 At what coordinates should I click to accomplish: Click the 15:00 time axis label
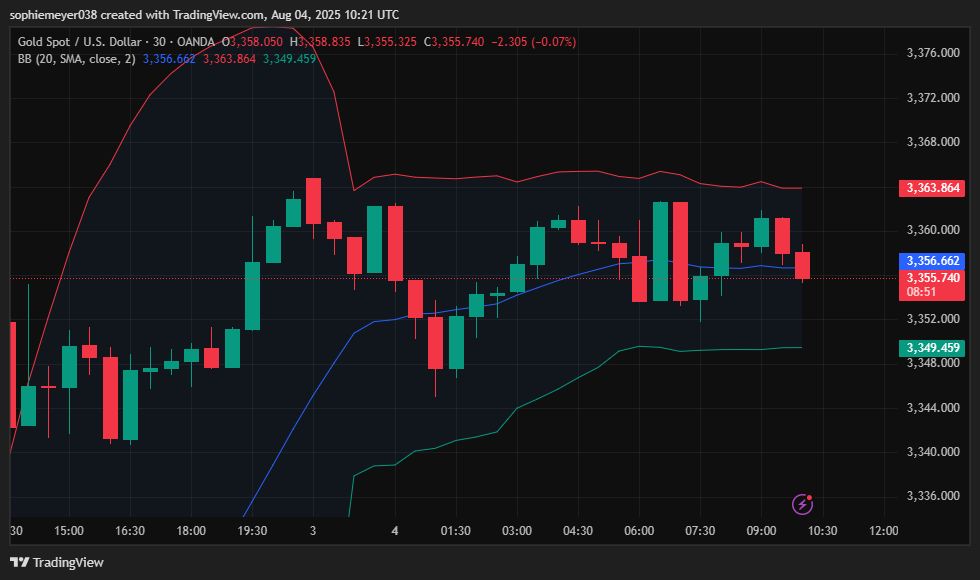69,531
